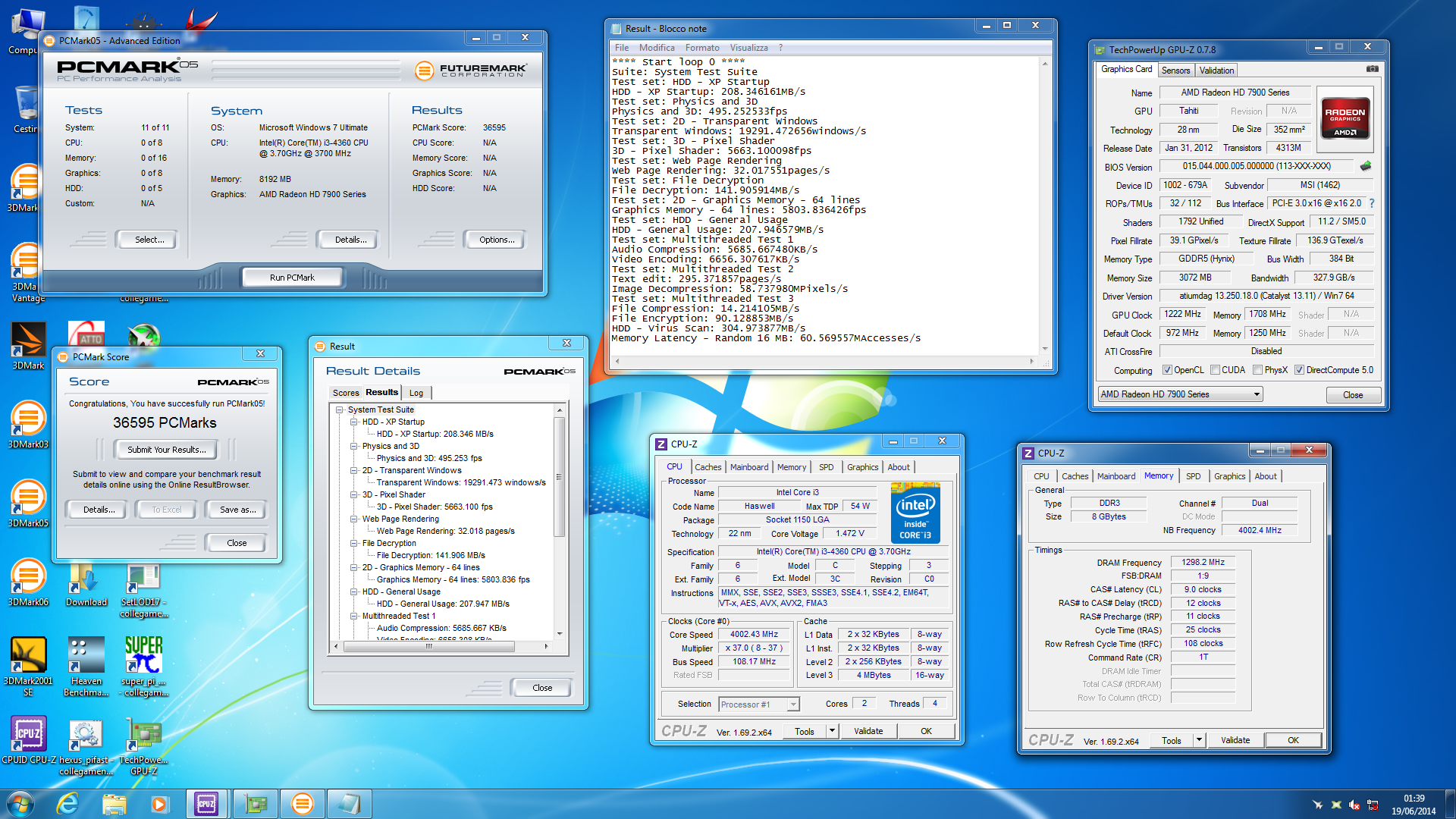This screenshot has width=1456, height=819.
Task: Take GPU-Z screenshot with camera icon
Action: [x=1373, y=69]
